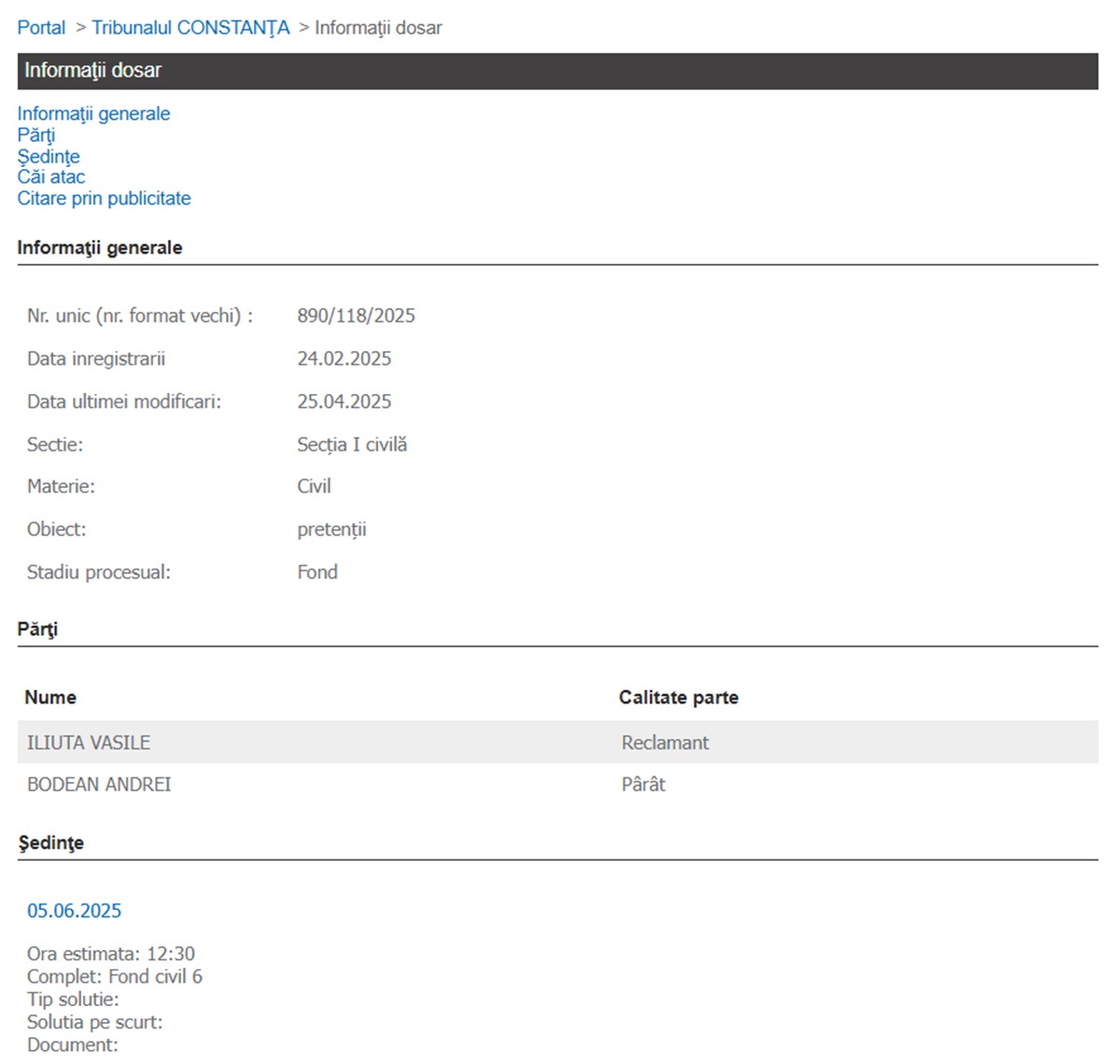Click the Tip solutie label
This screenshot has height=1064, width=1120.
point(73,1000)
